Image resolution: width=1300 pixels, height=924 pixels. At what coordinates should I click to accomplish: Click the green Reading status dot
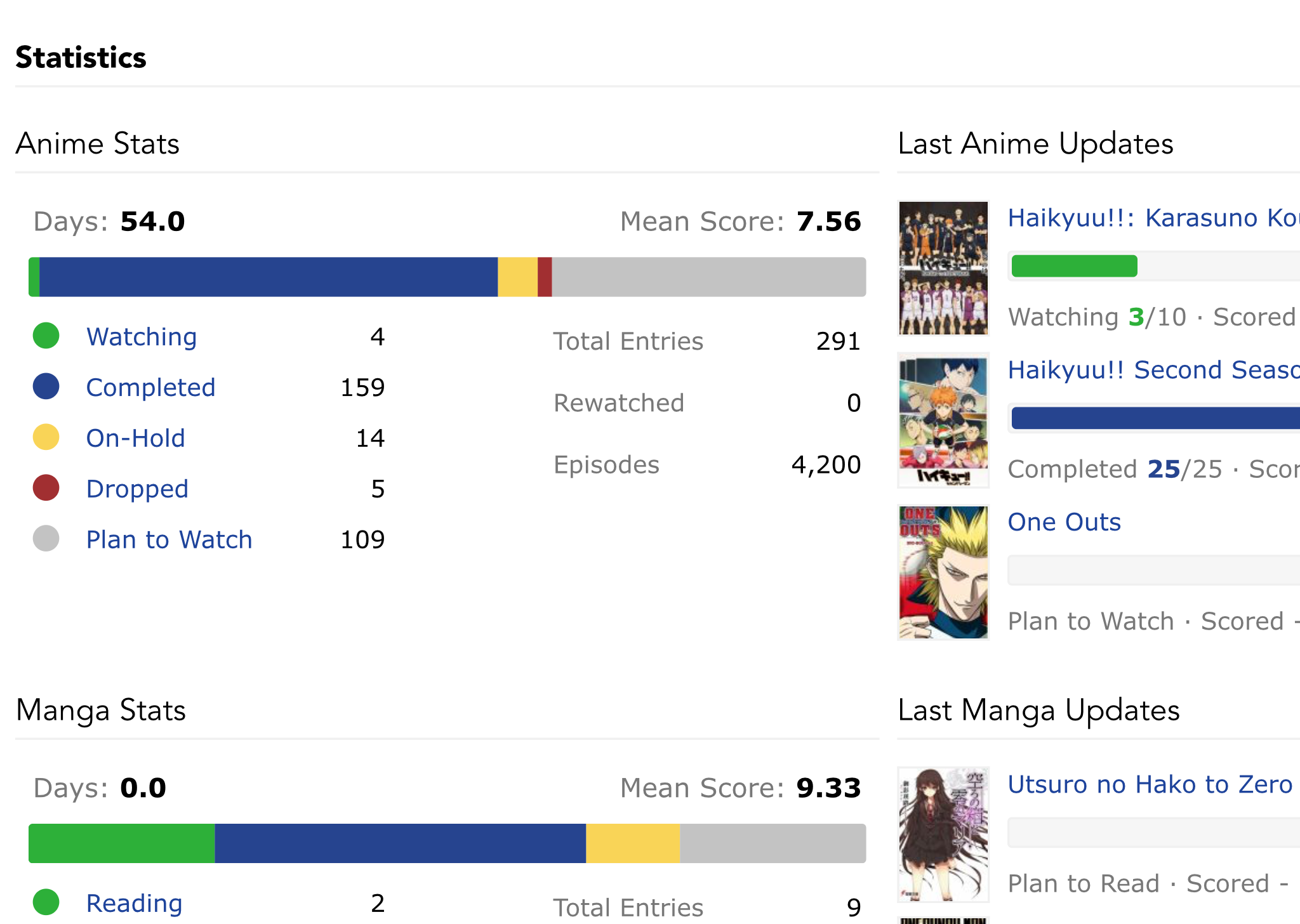pos(46,902)
